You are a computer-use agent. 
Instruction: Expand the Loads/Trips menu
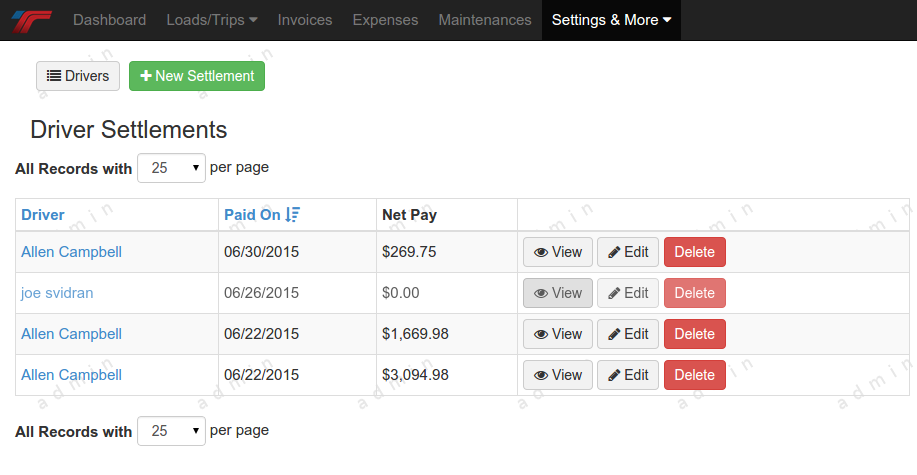[211, 20]
